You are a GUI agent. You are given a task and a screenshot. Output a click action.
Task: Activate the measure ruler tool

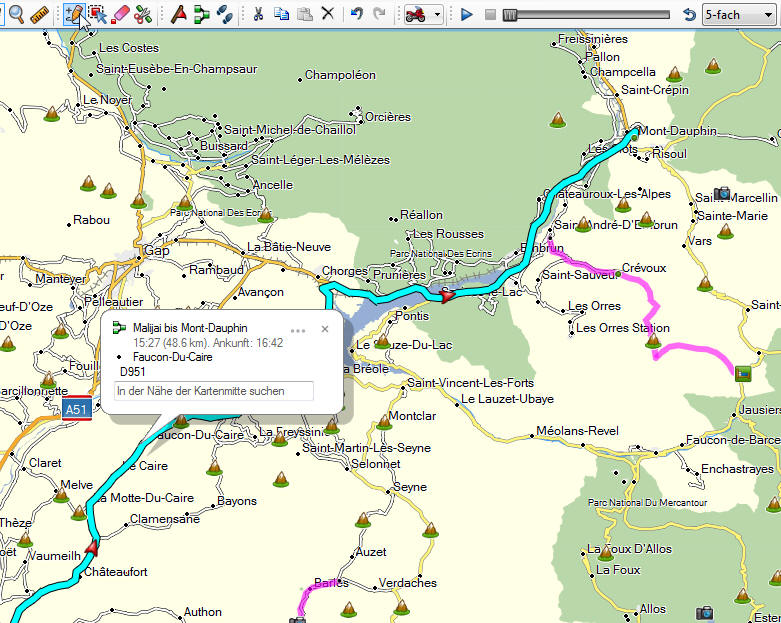(40, 14)
